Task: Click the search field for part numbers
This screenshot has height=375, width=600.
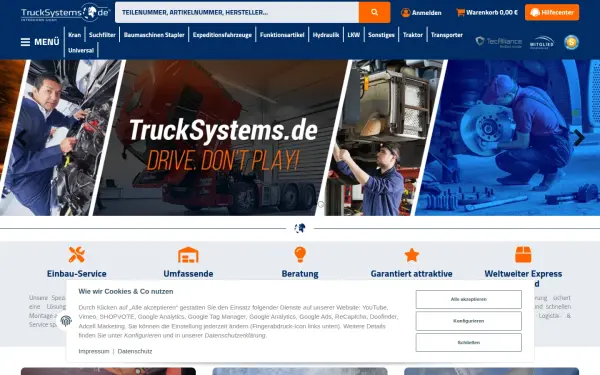Action: coord(237,12)
